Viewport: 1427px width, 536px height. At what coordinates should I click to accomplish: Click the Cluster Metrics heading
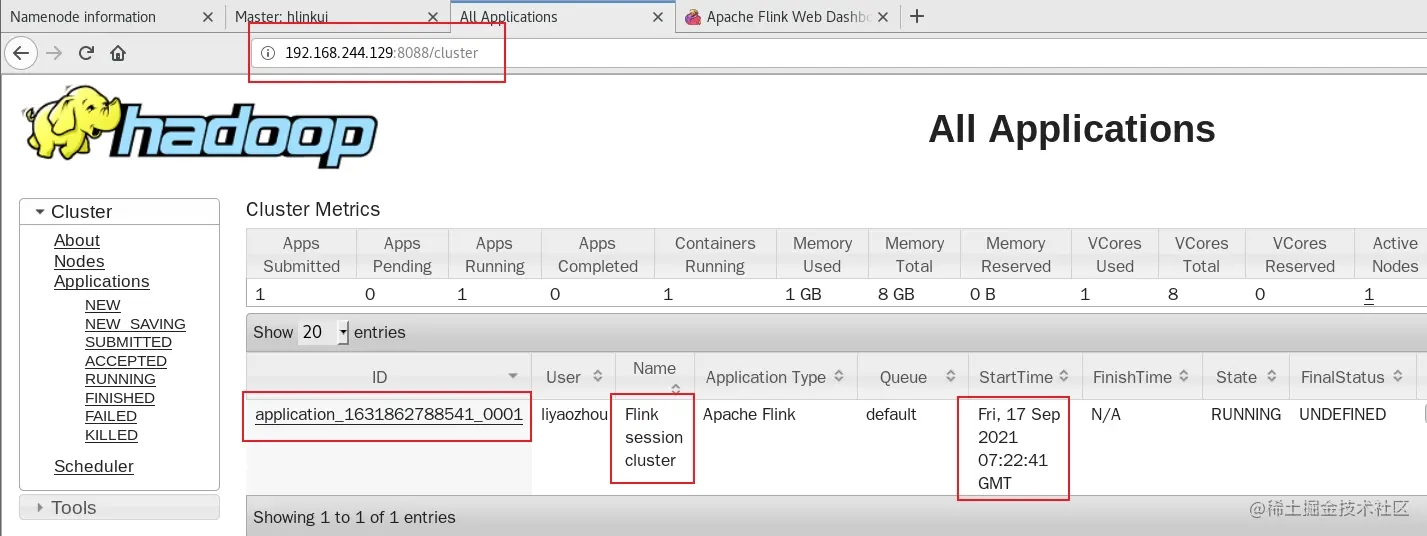313,209
